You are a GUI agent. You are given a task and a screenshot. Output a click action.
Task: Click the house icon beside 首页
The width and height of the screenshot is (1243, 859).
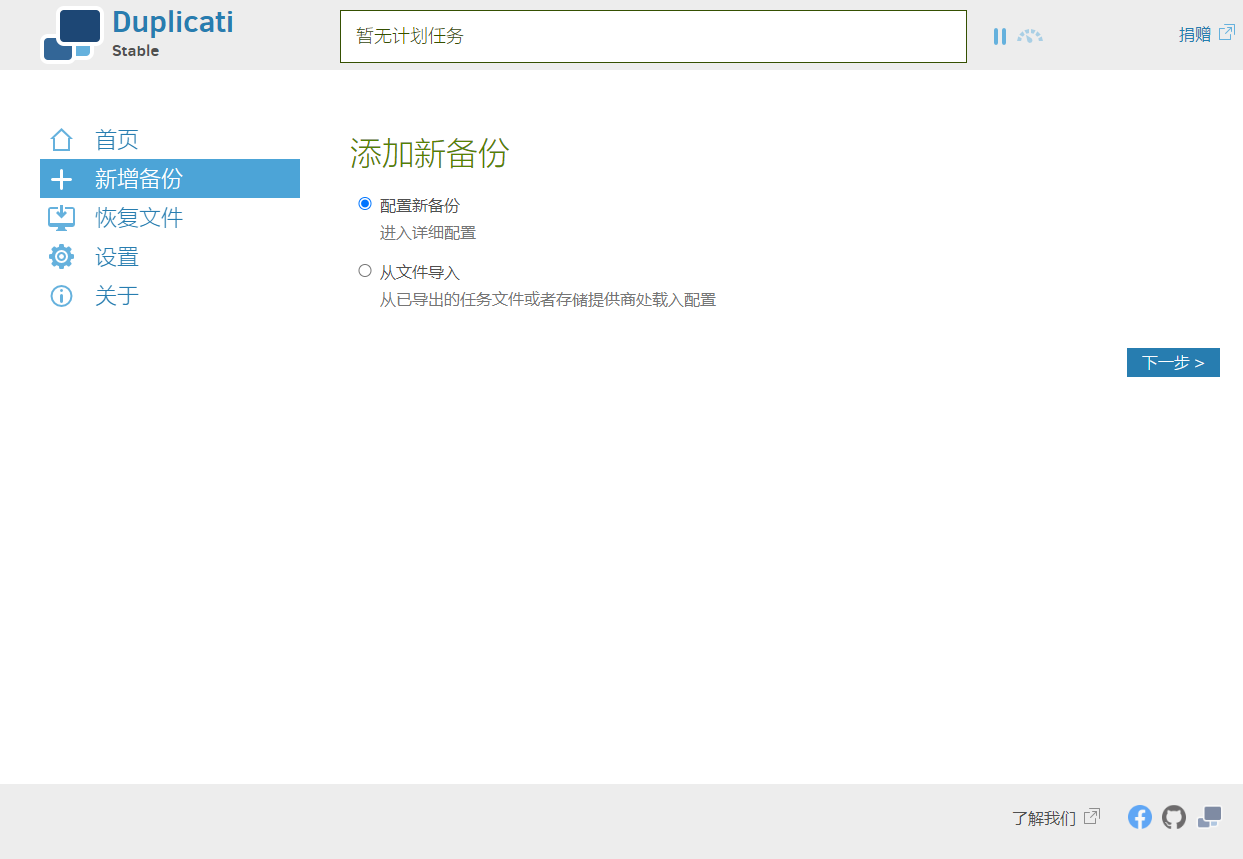tap(62, 140)
